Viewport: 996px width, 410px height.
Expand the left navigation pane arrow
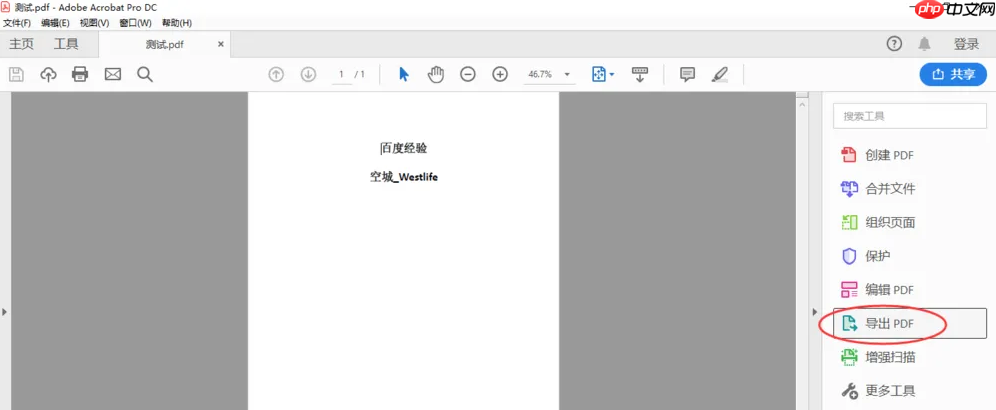[4, 311]
